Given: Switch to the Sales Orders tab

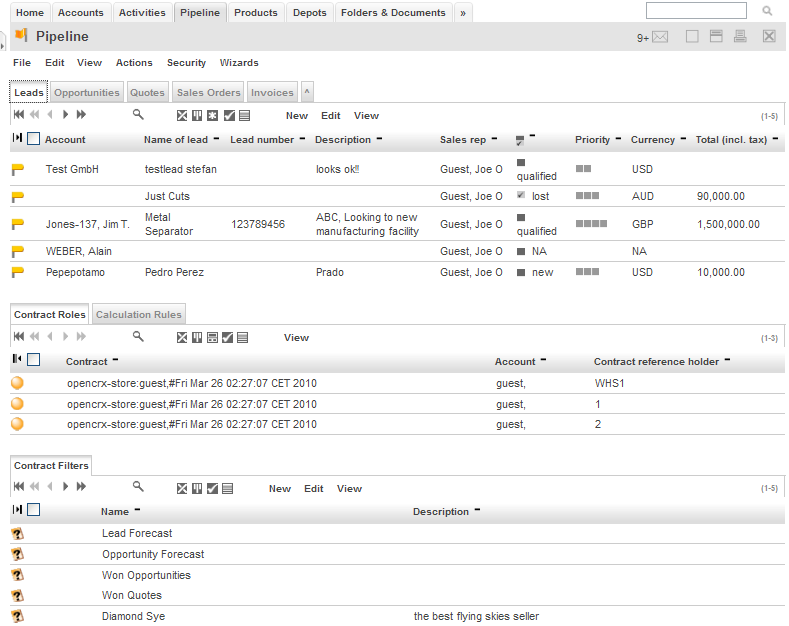Looking at the screenshot, I should pyautogui.click(x=208, y=93).
